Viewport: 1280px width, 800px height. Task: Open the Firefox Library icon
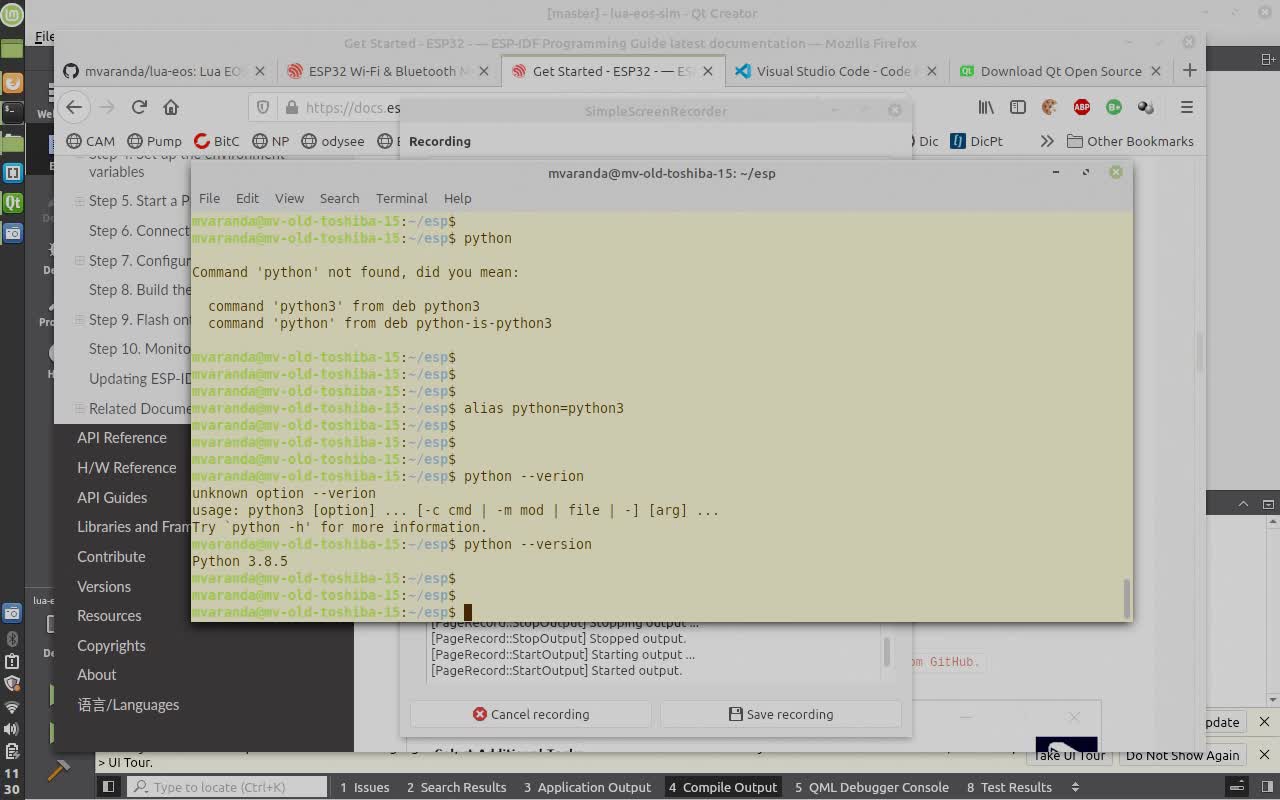(986, 107)
